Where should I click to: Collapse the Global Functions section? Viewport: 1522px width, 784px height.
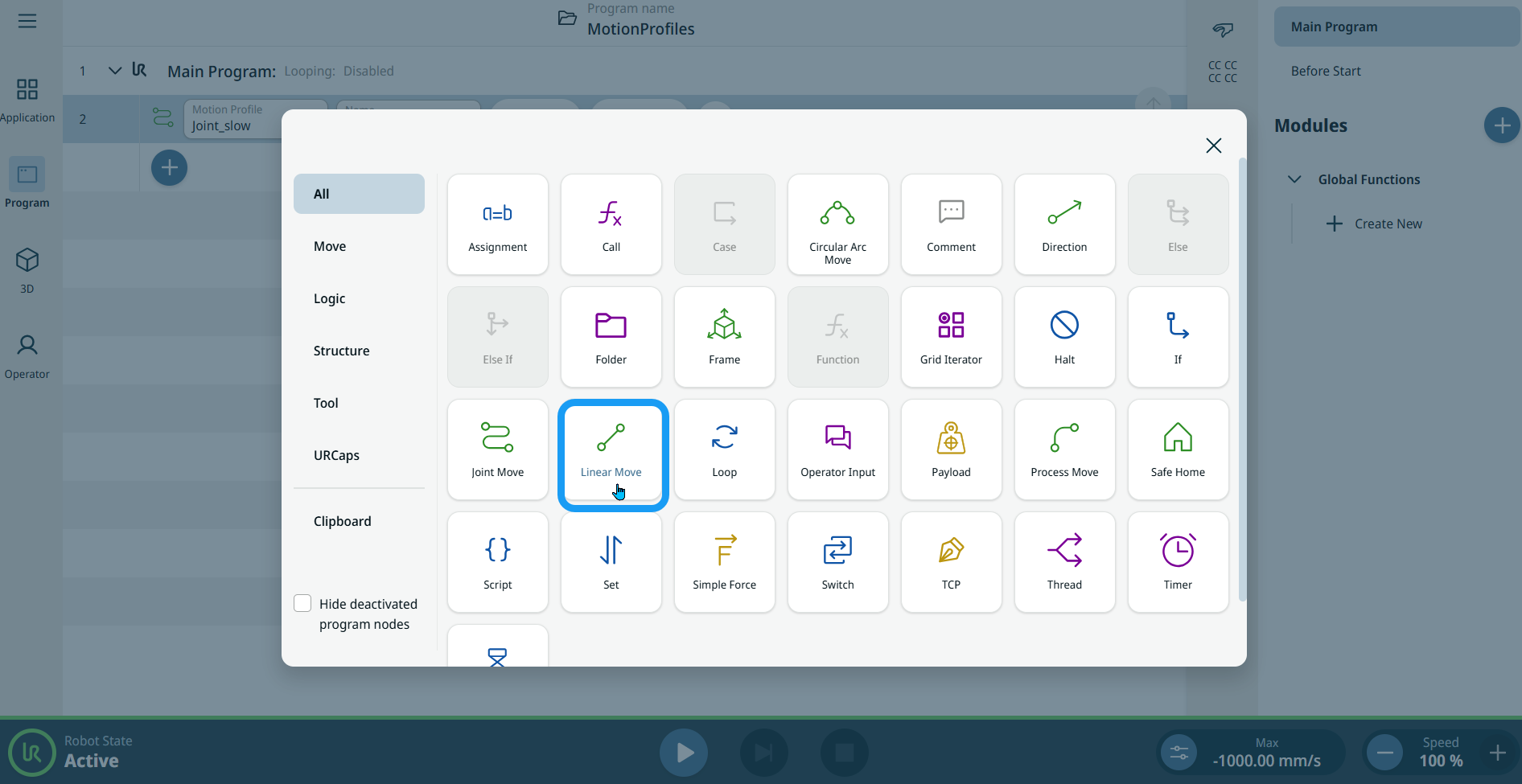pyautogui.click(x=1294, y=179)
